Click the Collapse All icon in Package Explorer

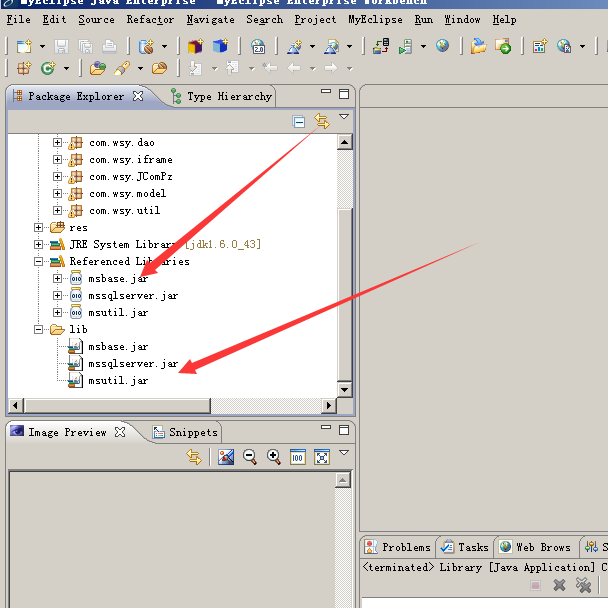[299, 122]
